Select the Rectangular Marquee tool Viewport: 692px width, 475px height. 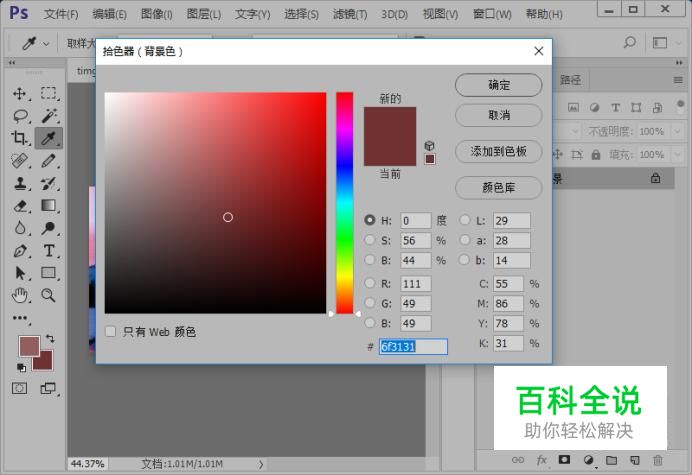pyautogui.click(x=49, y=94)
